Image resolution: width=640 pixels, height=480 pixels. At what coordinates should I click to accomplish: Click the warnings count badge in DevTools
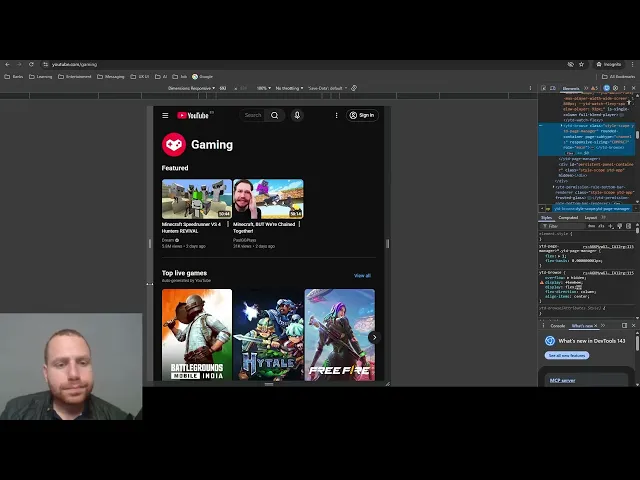pyautogui.click(x=594, y=88)
